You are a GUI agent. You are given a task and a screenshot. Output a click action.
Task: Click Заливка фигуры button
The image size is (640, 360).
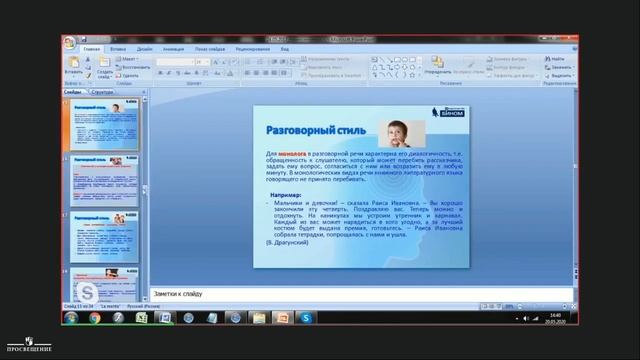[x=507, y=59]
